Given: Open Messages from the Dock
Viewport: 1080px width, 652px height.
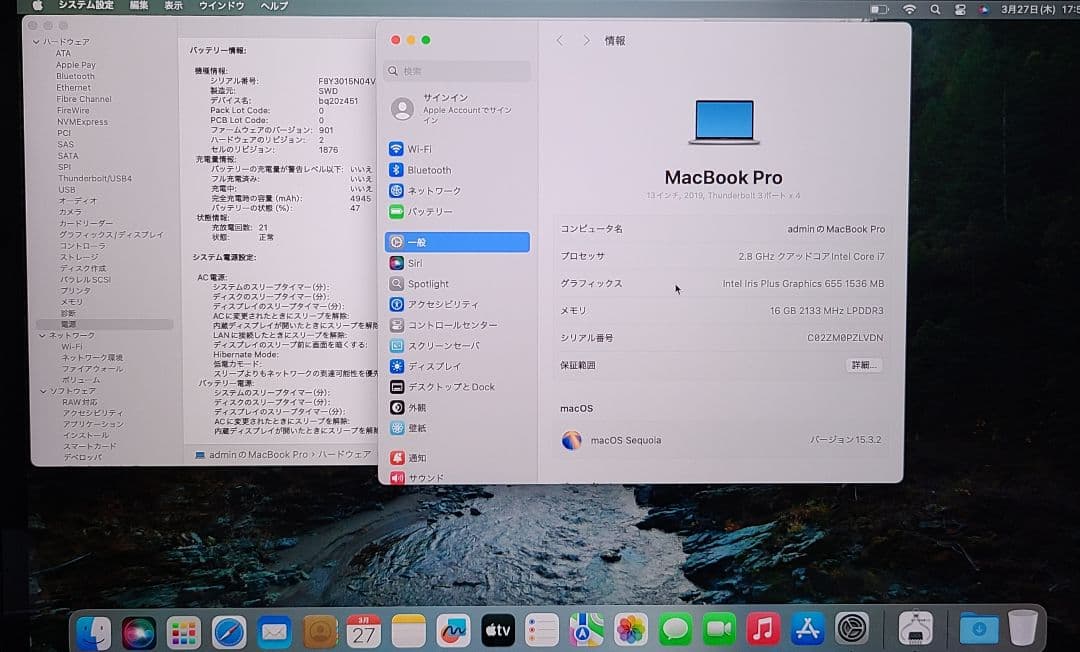Looking at the screenshot, I should click(x=676, y=631).
